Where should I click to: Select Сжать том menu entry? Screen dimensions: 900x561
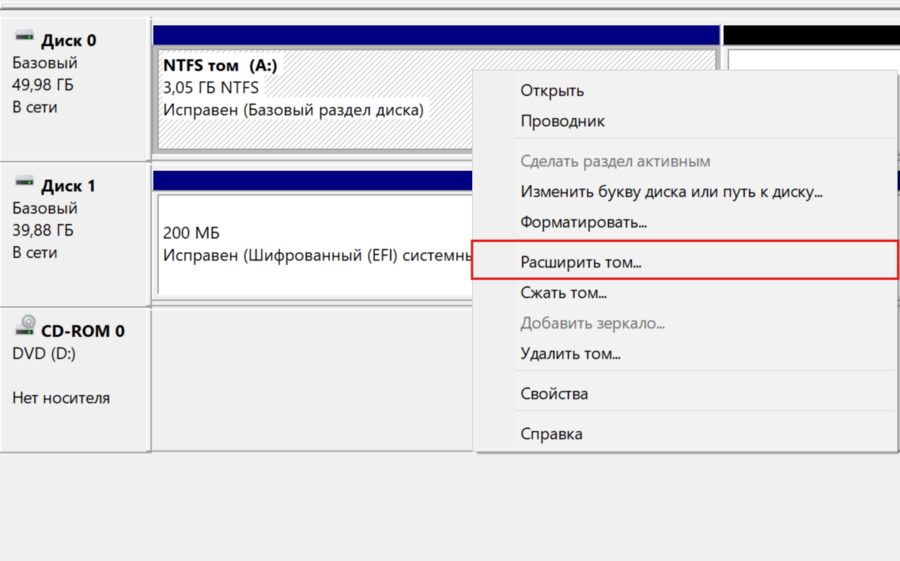563,293
